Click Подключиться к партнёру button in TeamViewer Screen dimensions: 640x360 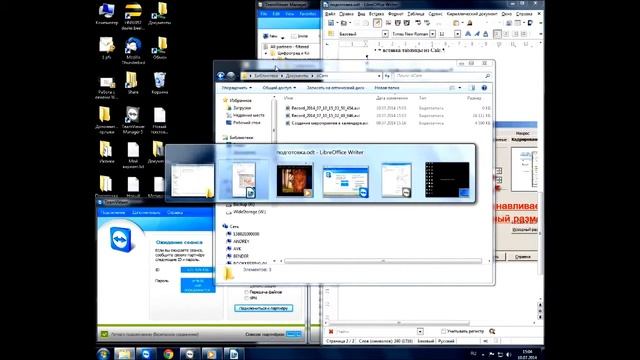pos(264,308)
